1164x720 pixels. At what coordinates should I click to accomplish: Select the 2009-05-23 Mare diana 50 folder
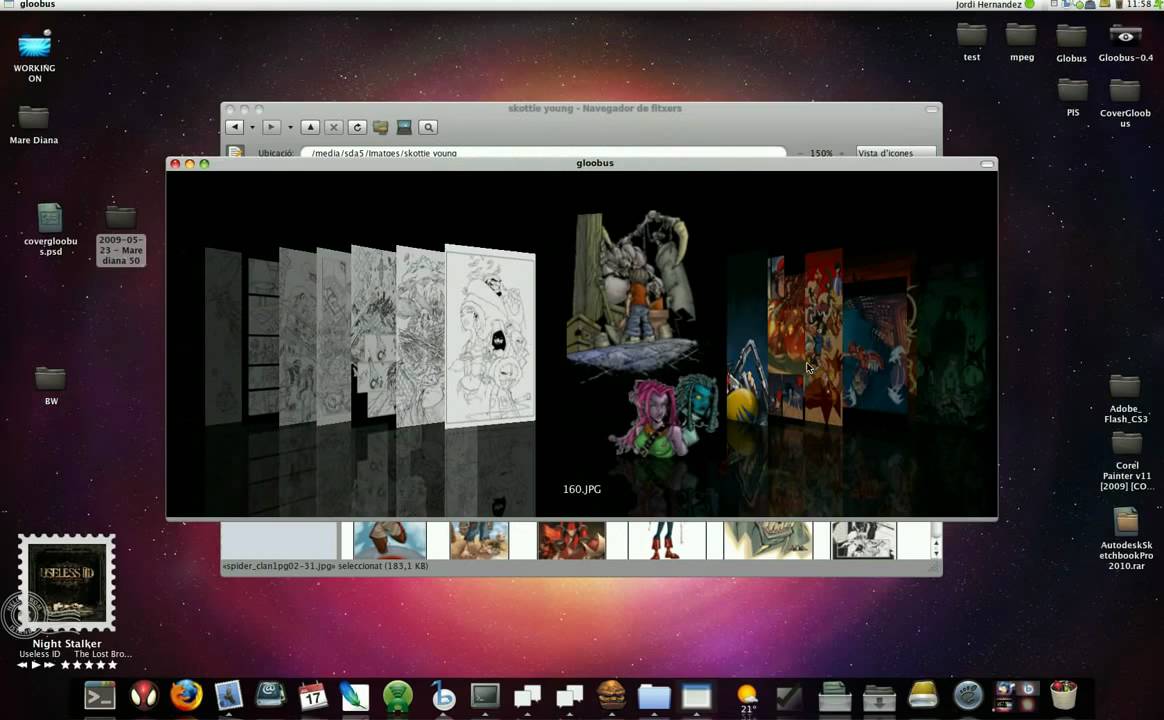coord(121,235)
